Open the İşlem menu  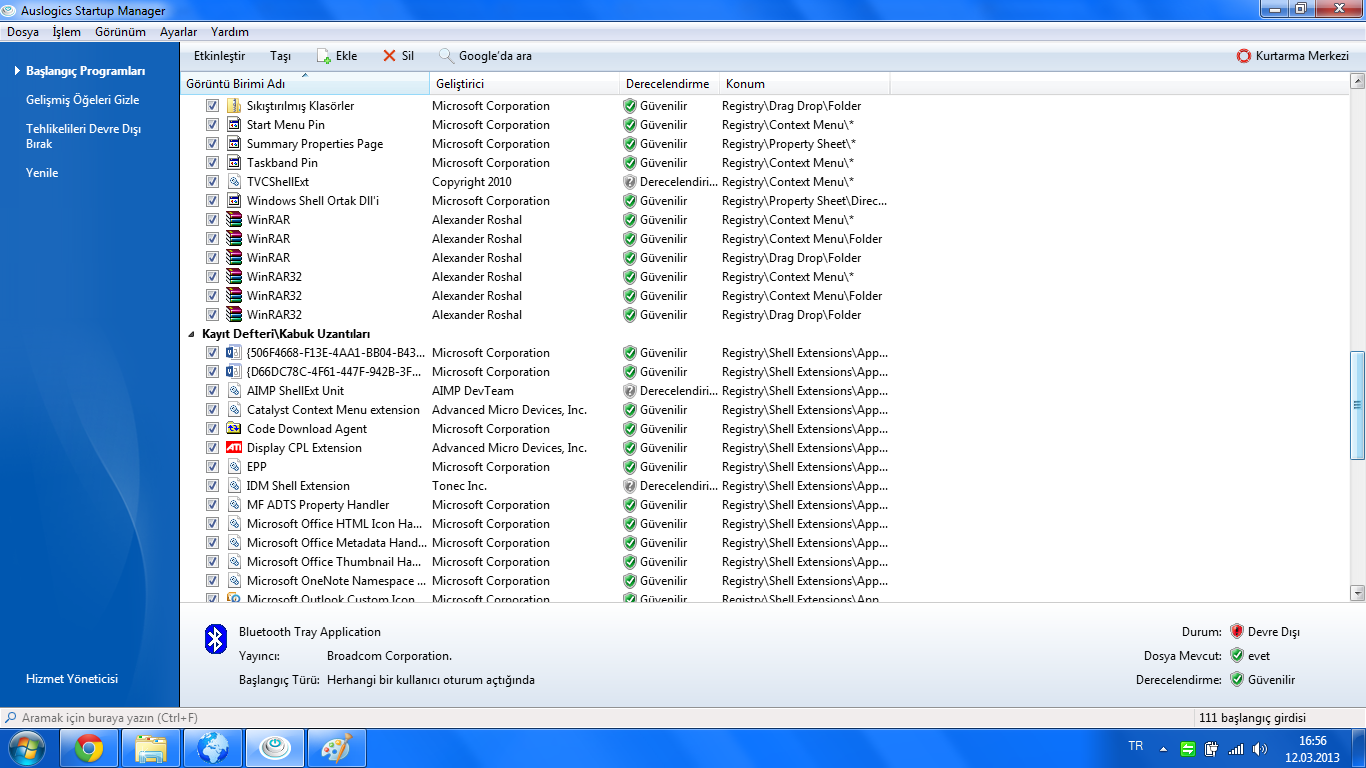66,32
